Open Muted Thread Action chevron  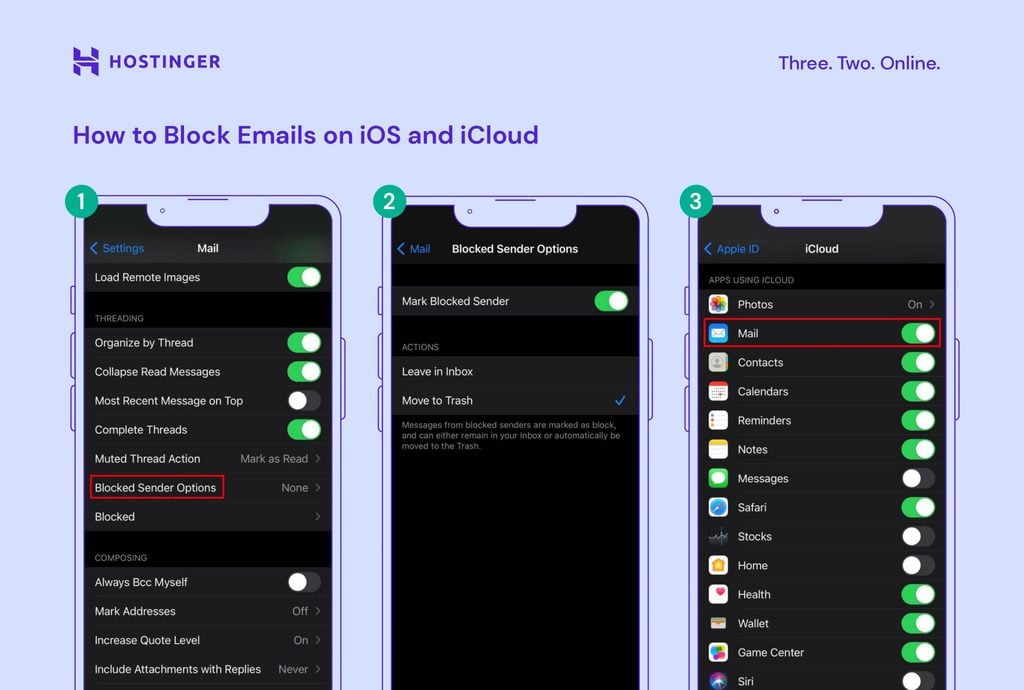pos(318,458)
